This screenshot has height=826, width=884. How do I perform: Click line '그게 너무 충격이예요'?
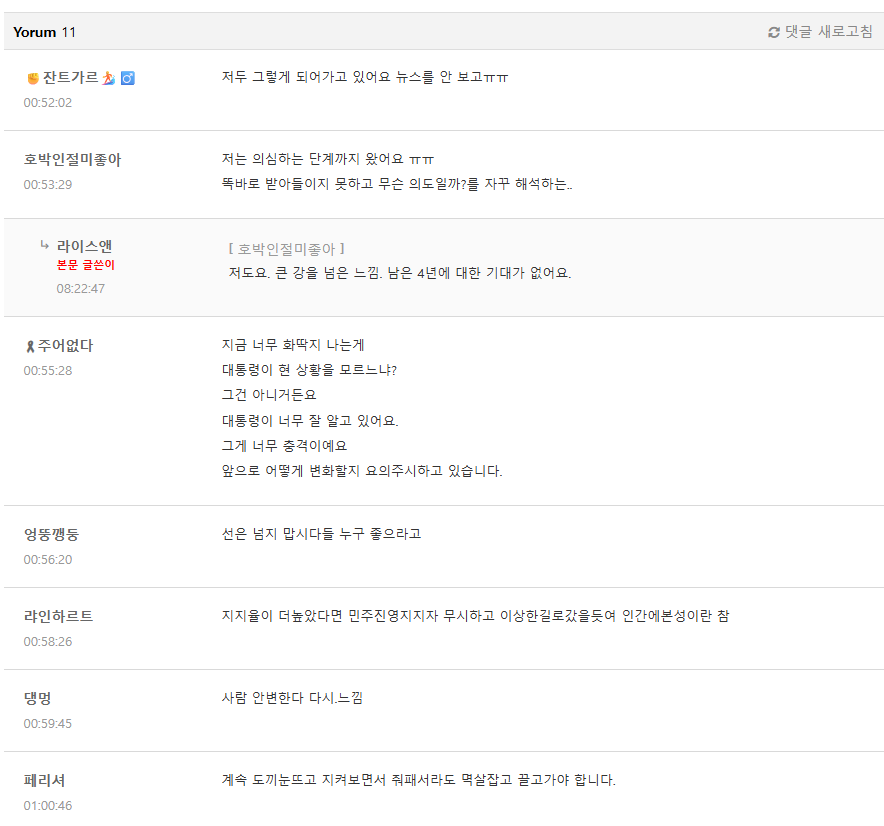284,446
